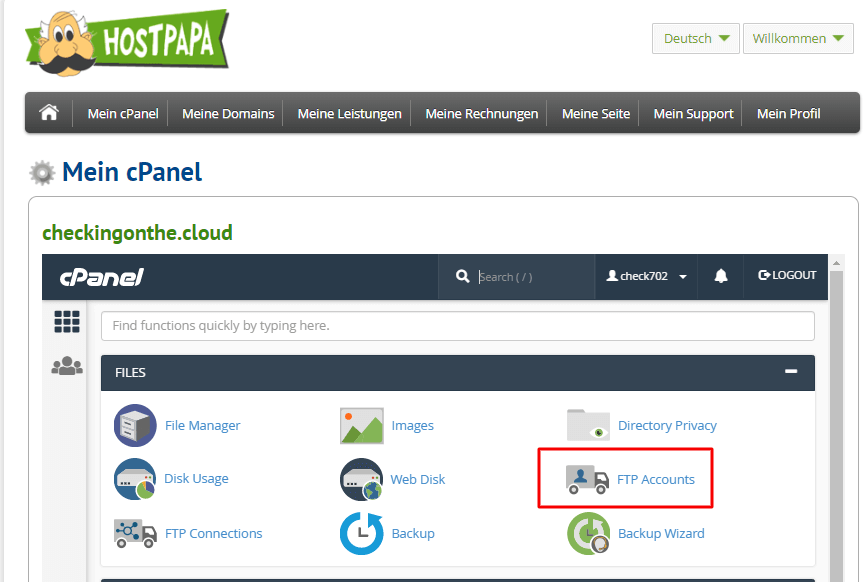Viewport: 865px width, 582px height.
Task: Open the Willkommen dropdown
Action: pos(798,39)
